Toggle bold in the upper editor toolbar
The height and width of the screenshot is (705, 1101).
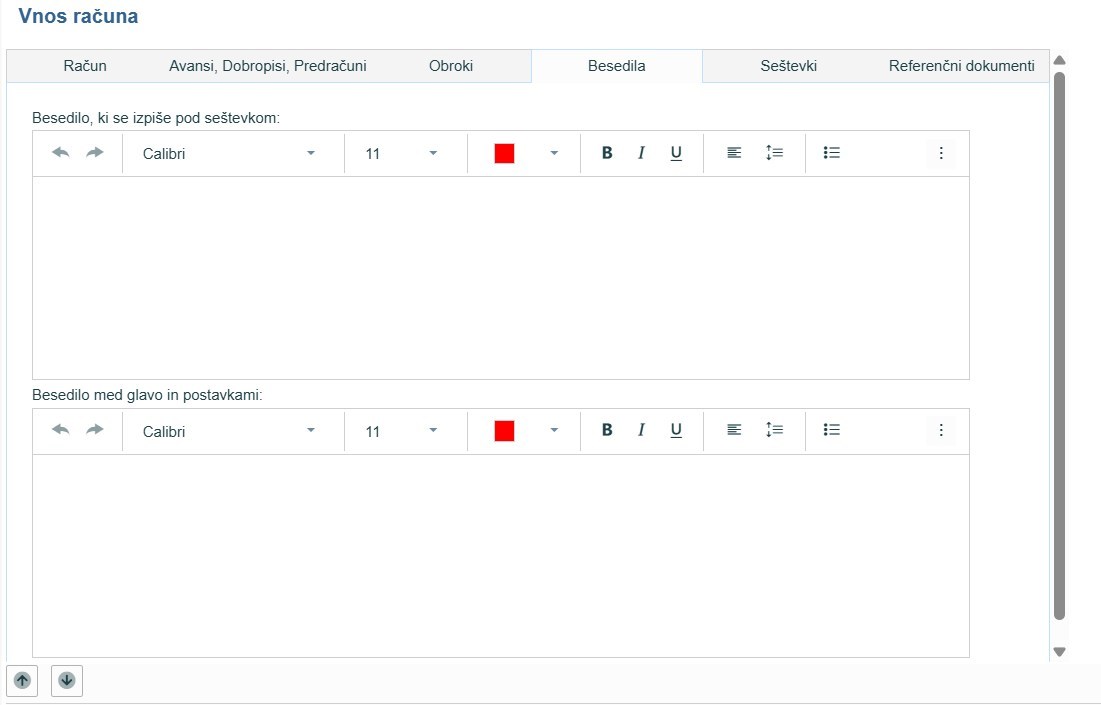click(x=607, y=153)
